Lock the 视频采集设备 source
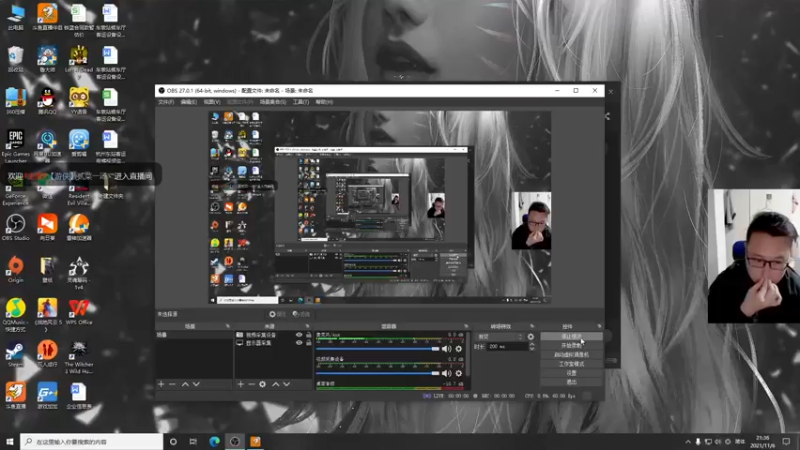The width and height of the screenshot is (800, 450). point(308,335)
